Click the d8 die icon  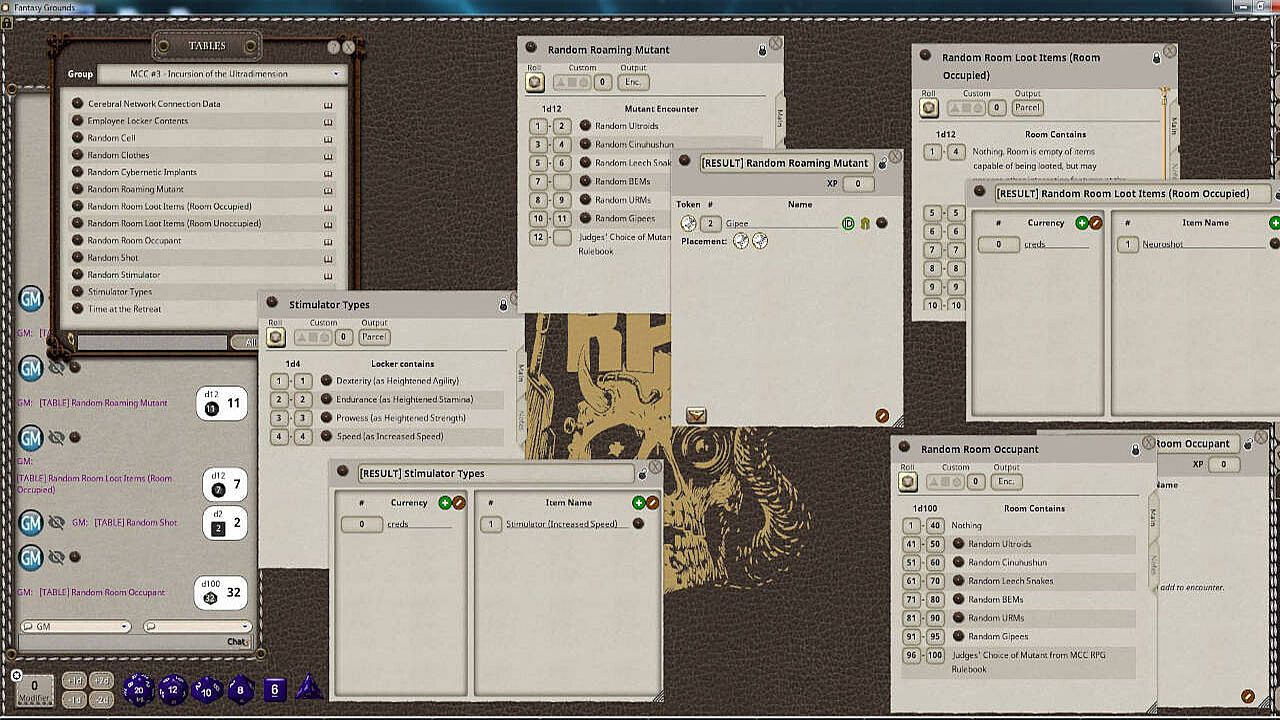tap(240, 689)
